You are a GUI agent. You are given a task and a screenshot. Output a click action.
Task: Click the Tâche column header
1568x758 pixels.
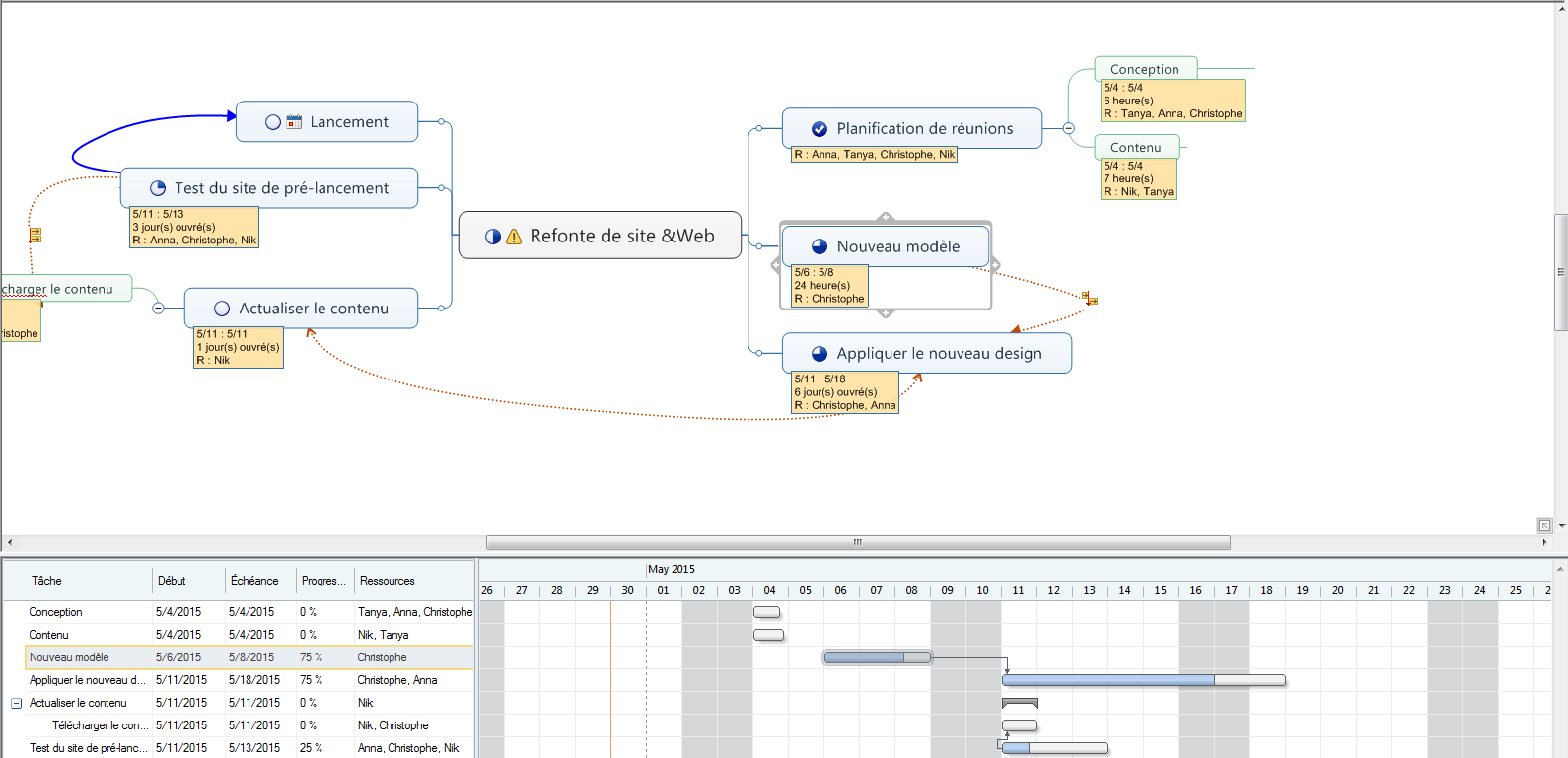click(46, 581)
